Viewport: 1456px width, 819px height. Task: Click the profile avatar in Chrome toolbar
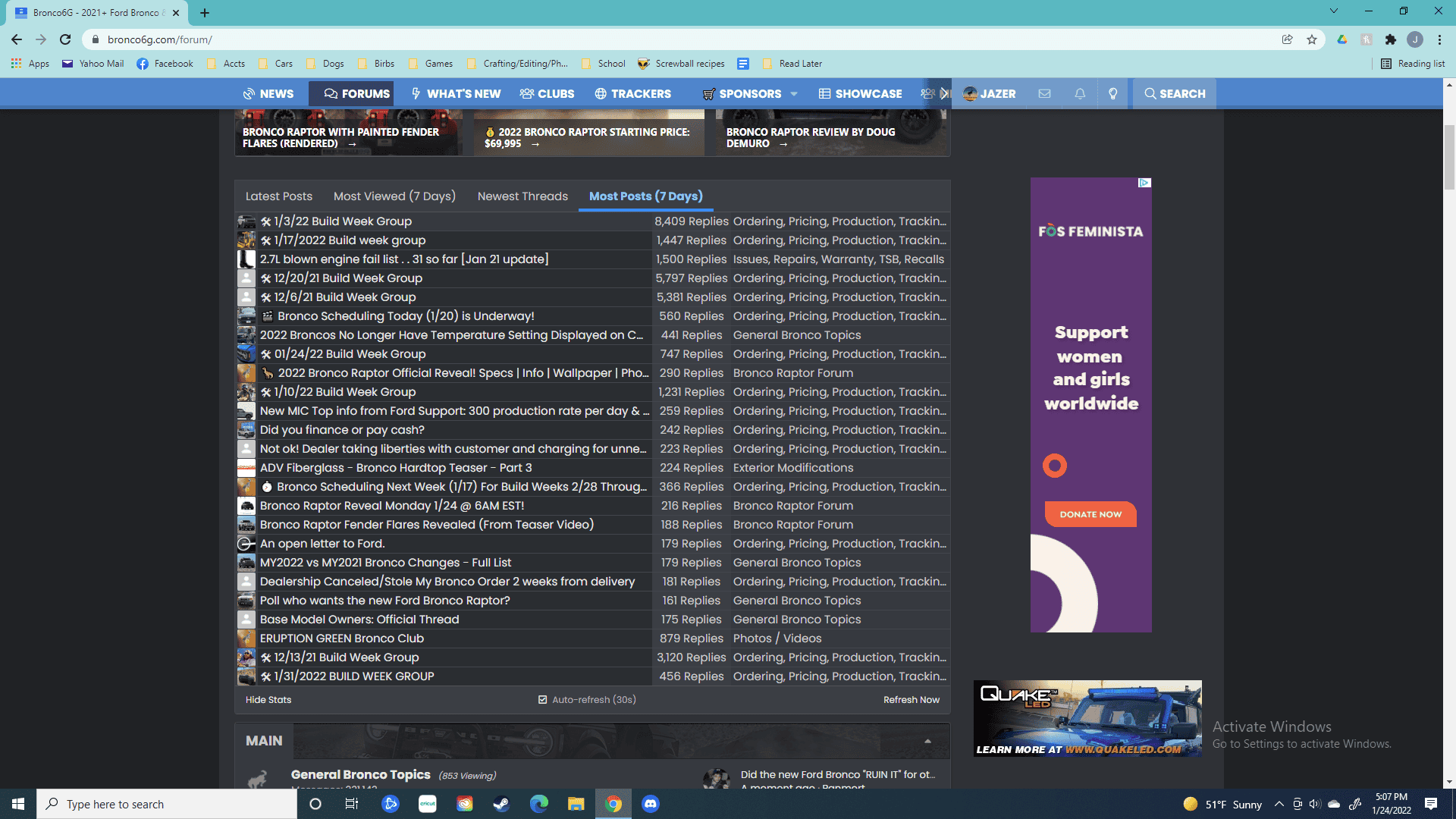pos(1415,39)
